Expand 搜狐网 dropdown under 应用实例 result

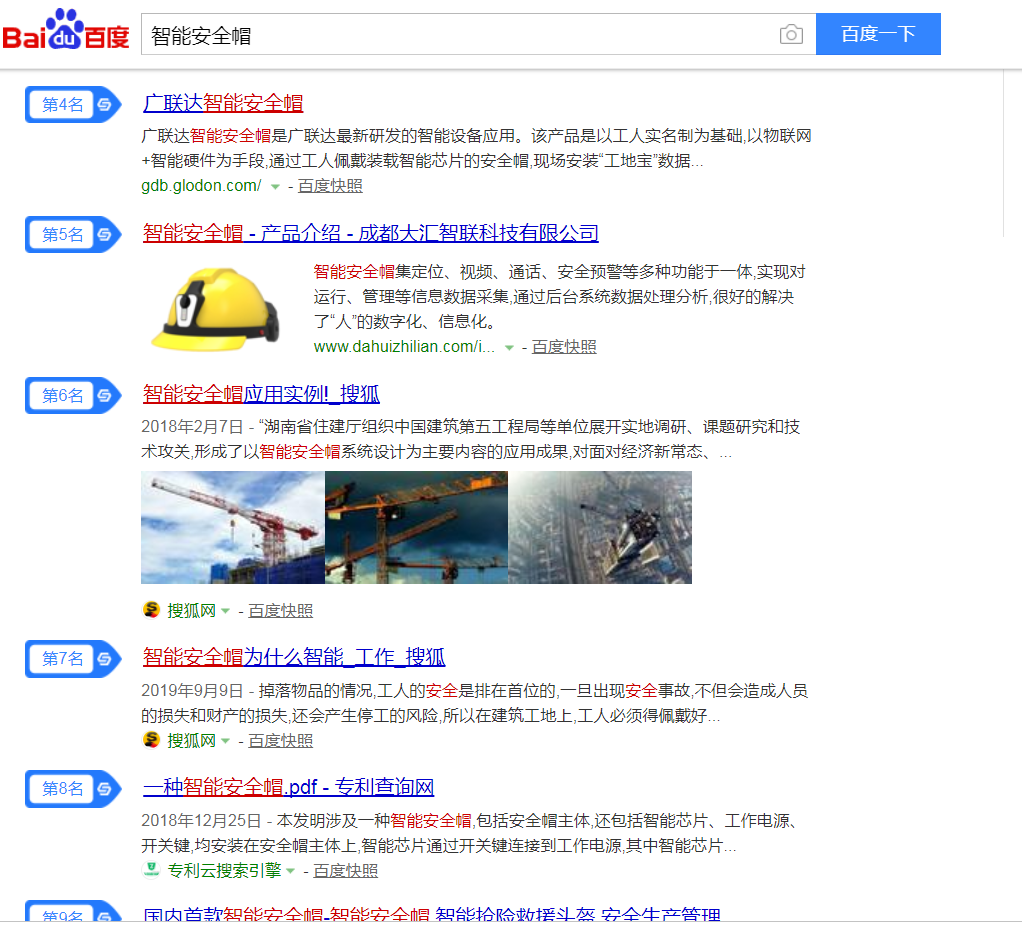click(226, 611)
